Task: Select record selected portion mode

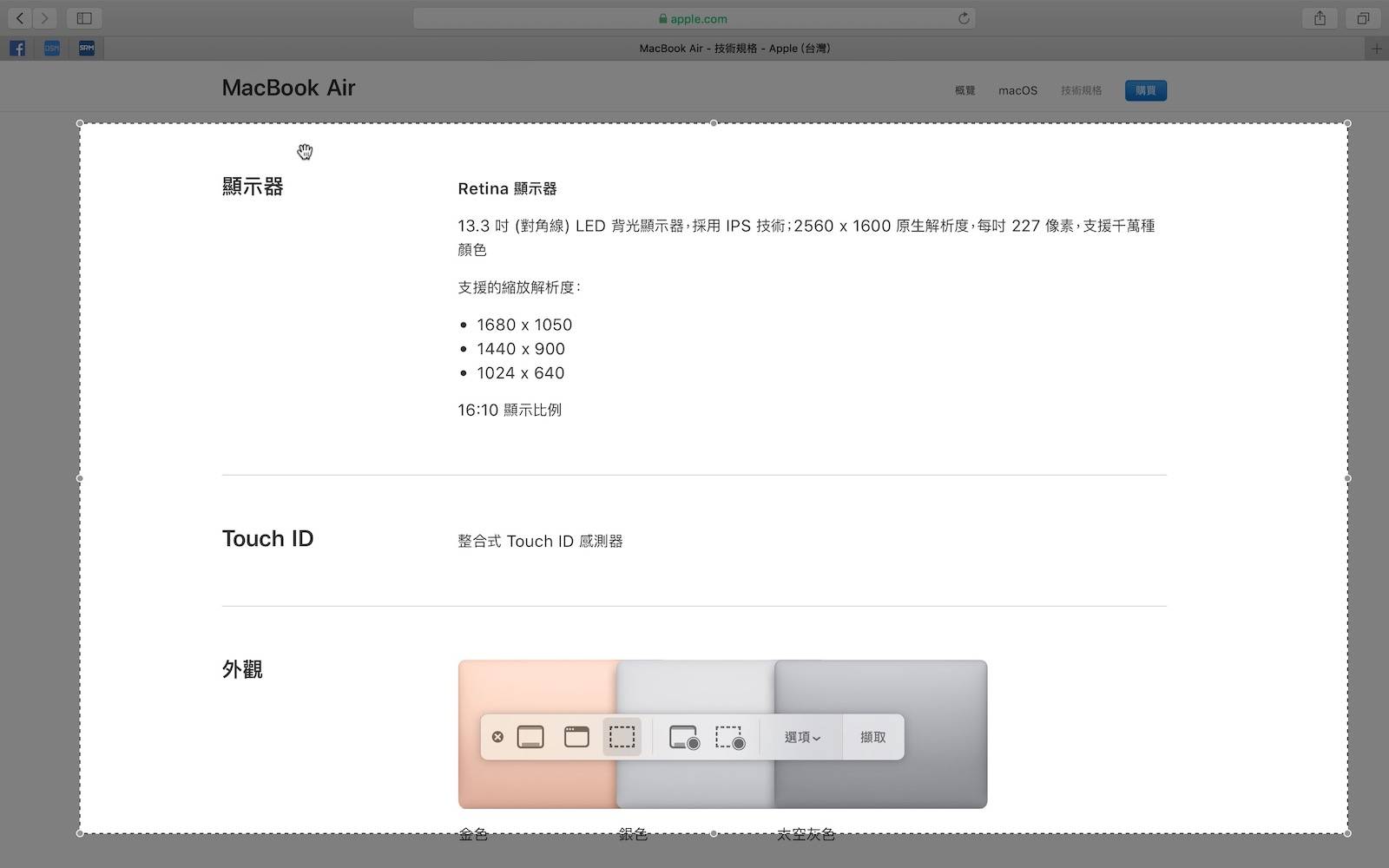Action: coord(730,737)
